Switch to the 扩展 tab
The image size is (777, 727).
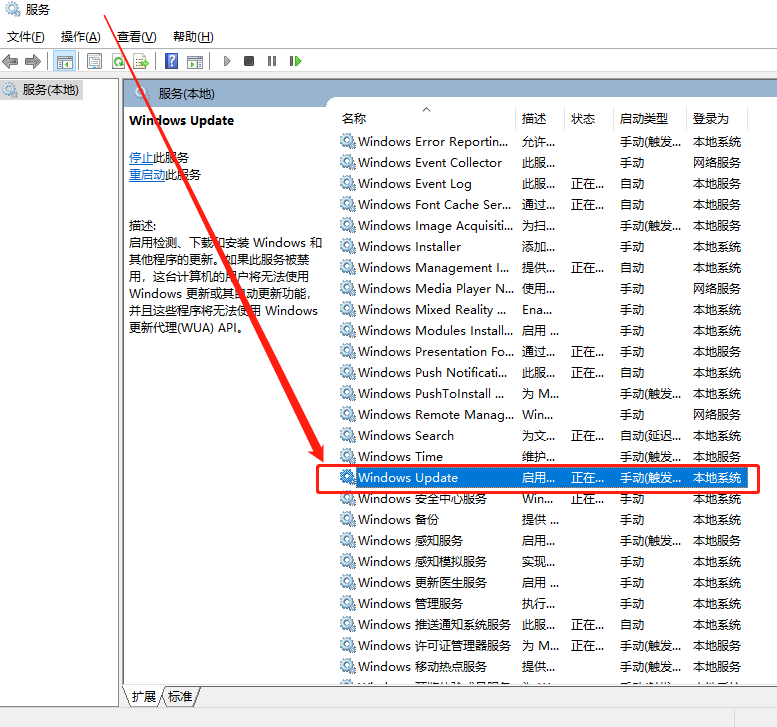[x=144, y=696]
